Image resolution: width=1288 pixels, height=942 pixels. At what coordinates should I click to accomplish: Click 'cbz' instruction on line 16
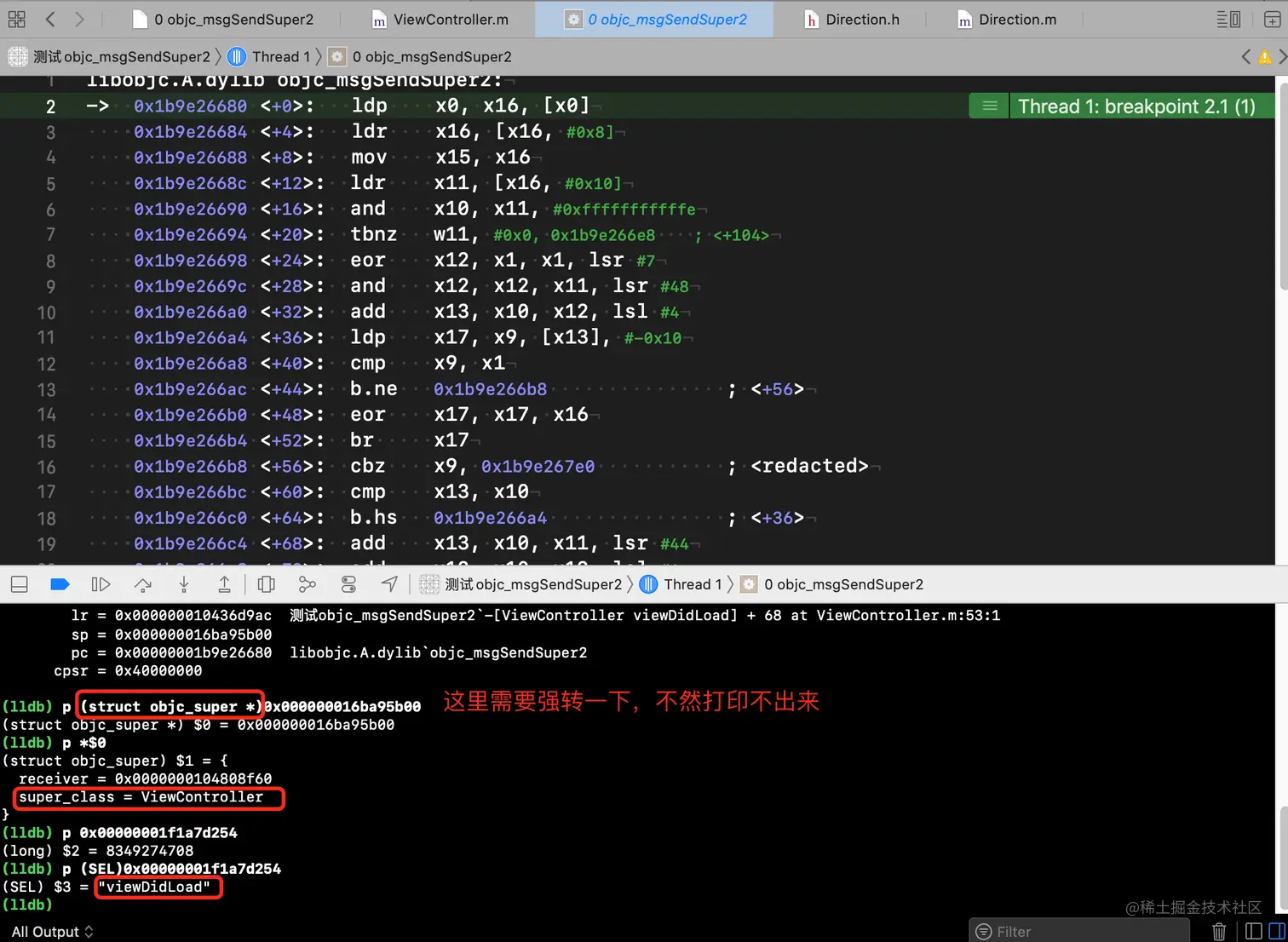click(368, 466)
